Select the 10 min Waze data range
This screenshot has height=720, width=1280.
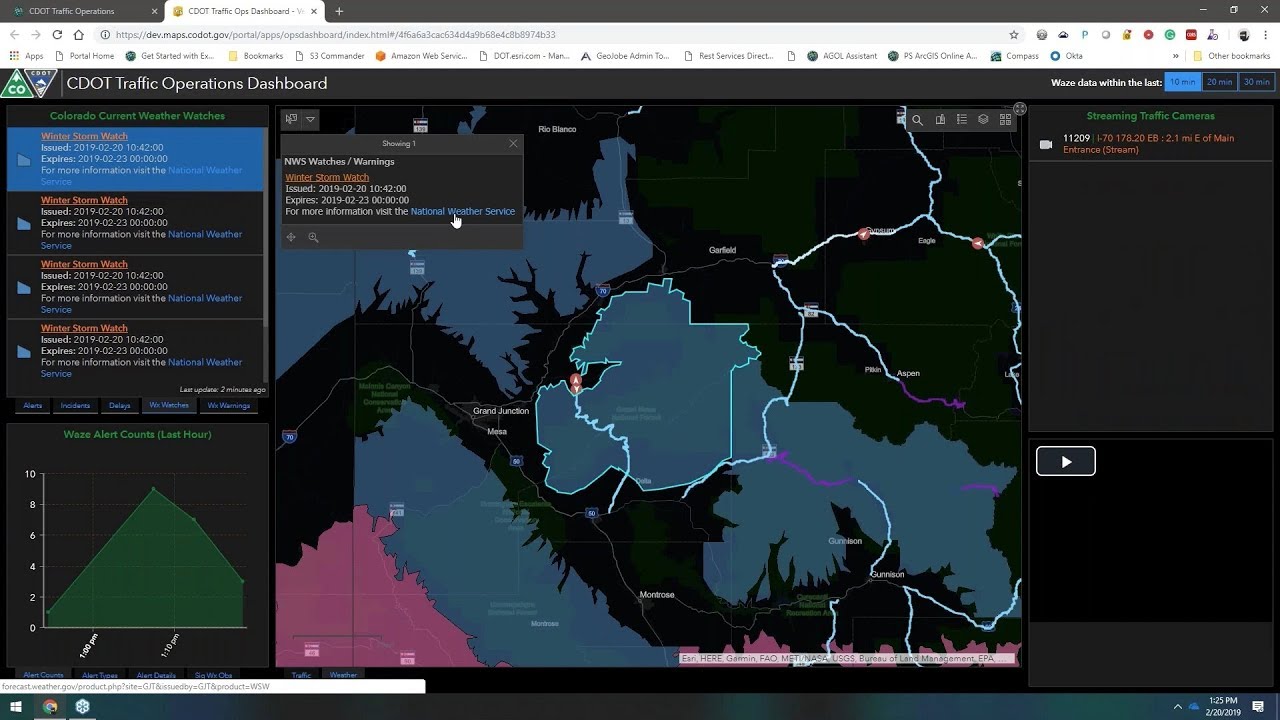[1182, 82]
